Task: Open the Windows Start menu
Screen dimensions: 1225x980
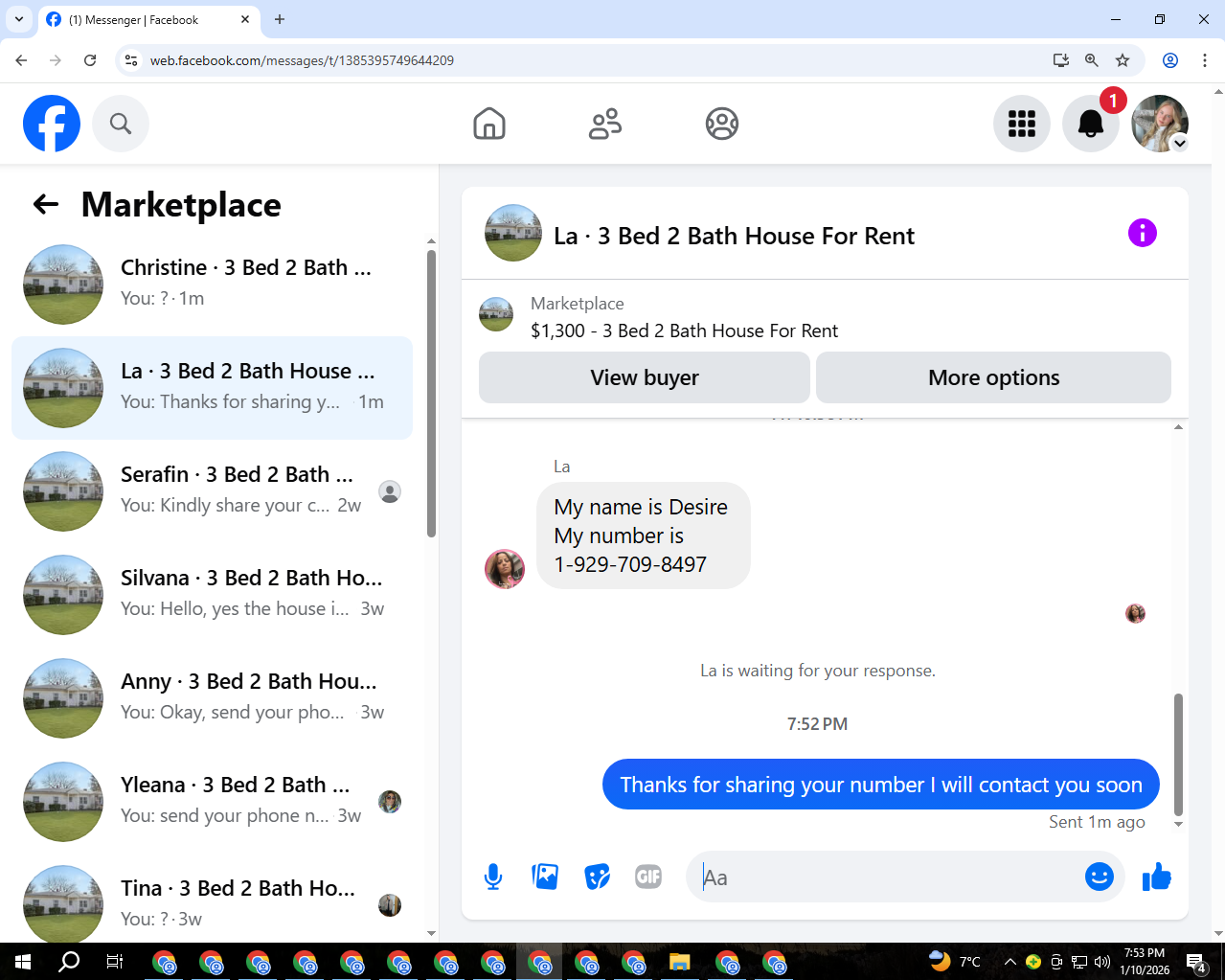Action: coord(23,962)
